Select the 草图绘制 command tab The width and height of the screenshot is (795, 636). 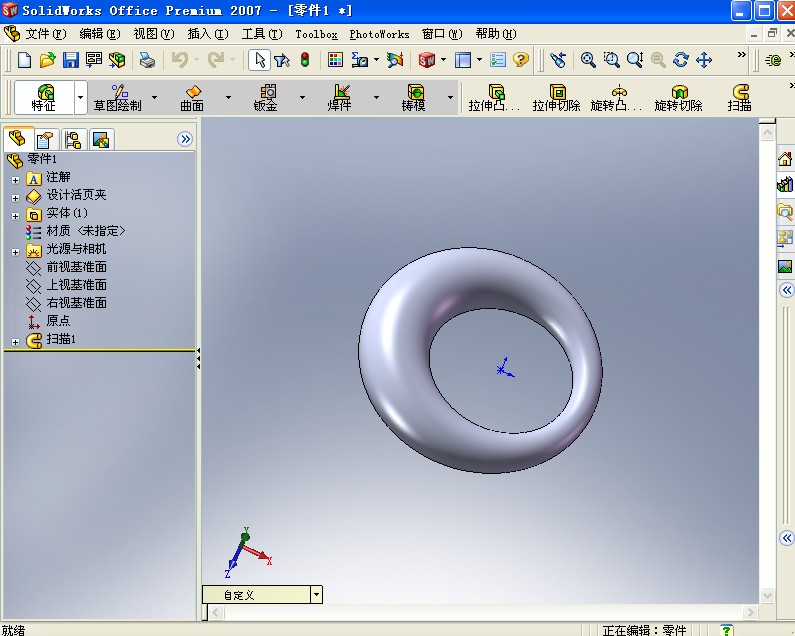tap(118, 97)
